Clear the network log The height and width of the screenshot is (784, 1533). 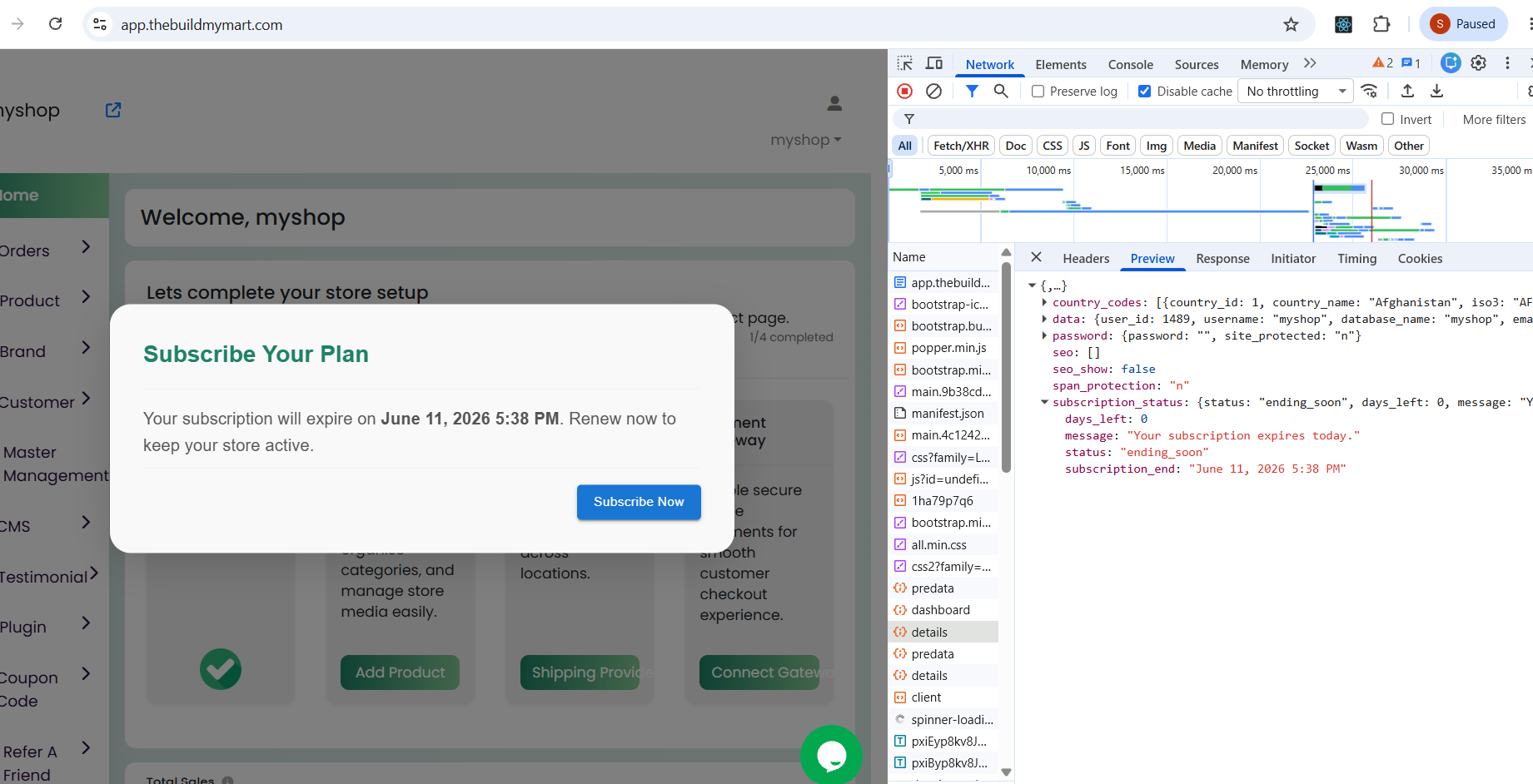(934, 91)
